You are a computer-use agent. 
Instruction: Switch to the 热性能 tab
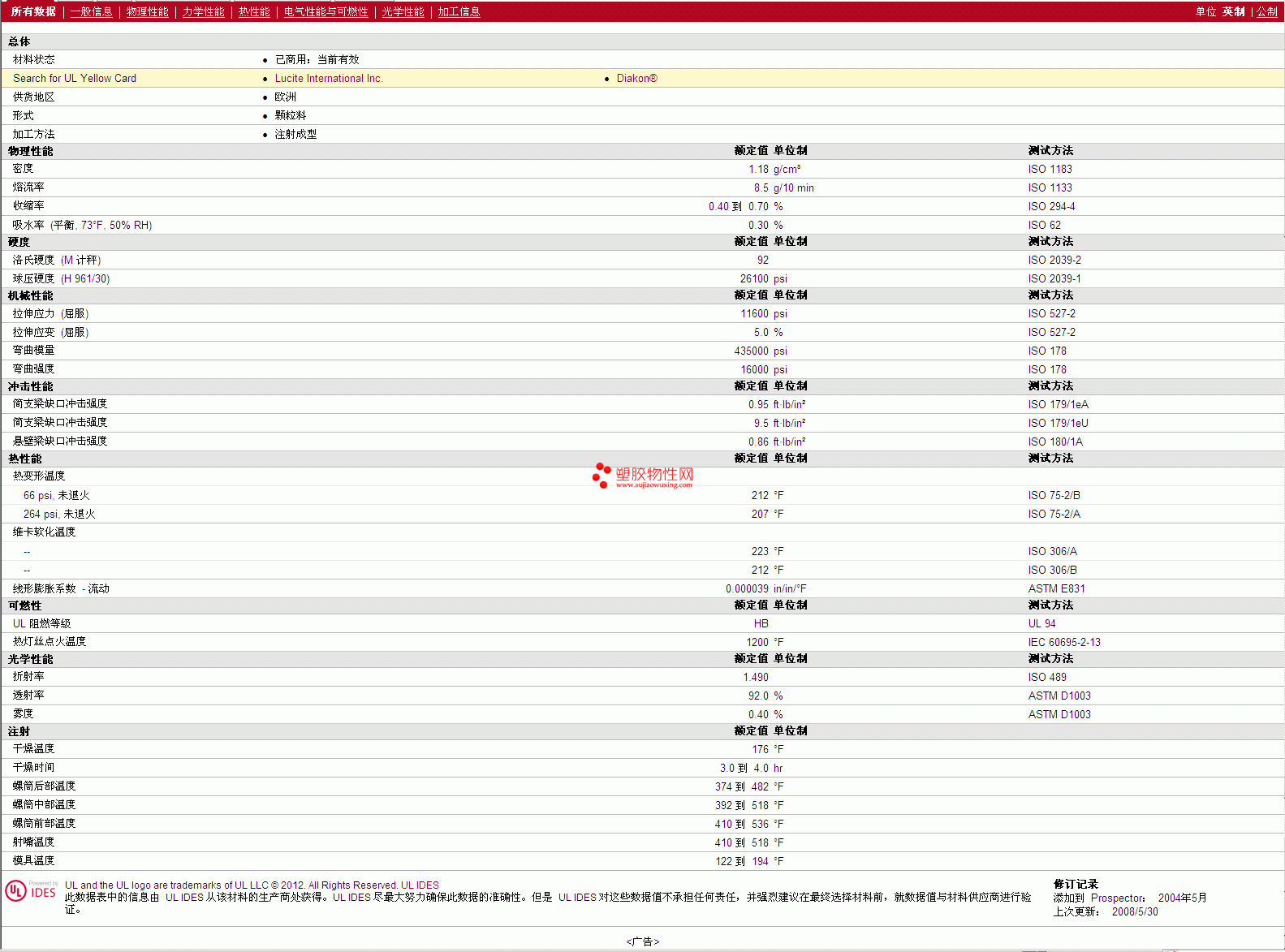254,11
